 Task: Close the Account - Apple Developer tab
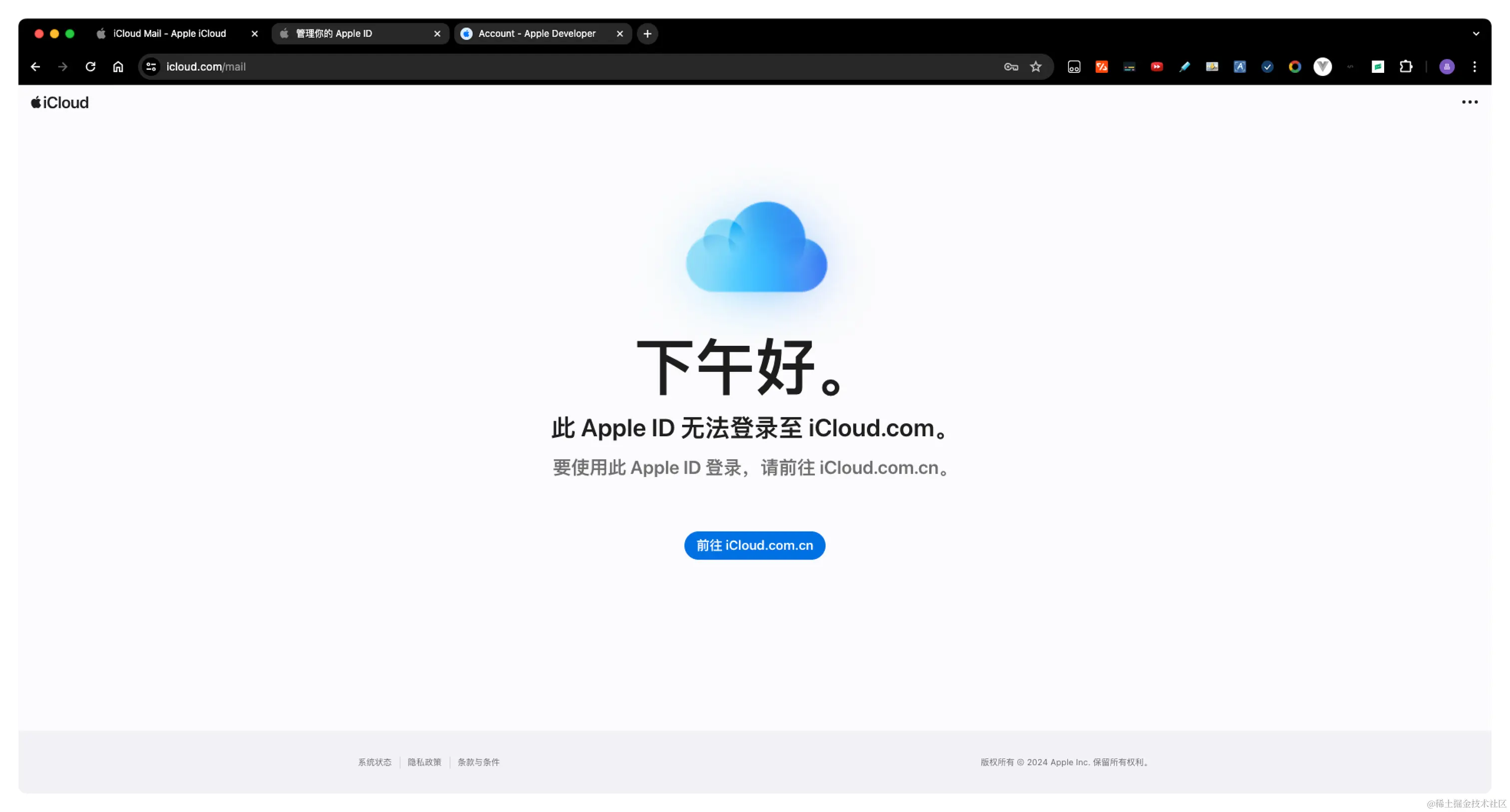tap(620, 34)
